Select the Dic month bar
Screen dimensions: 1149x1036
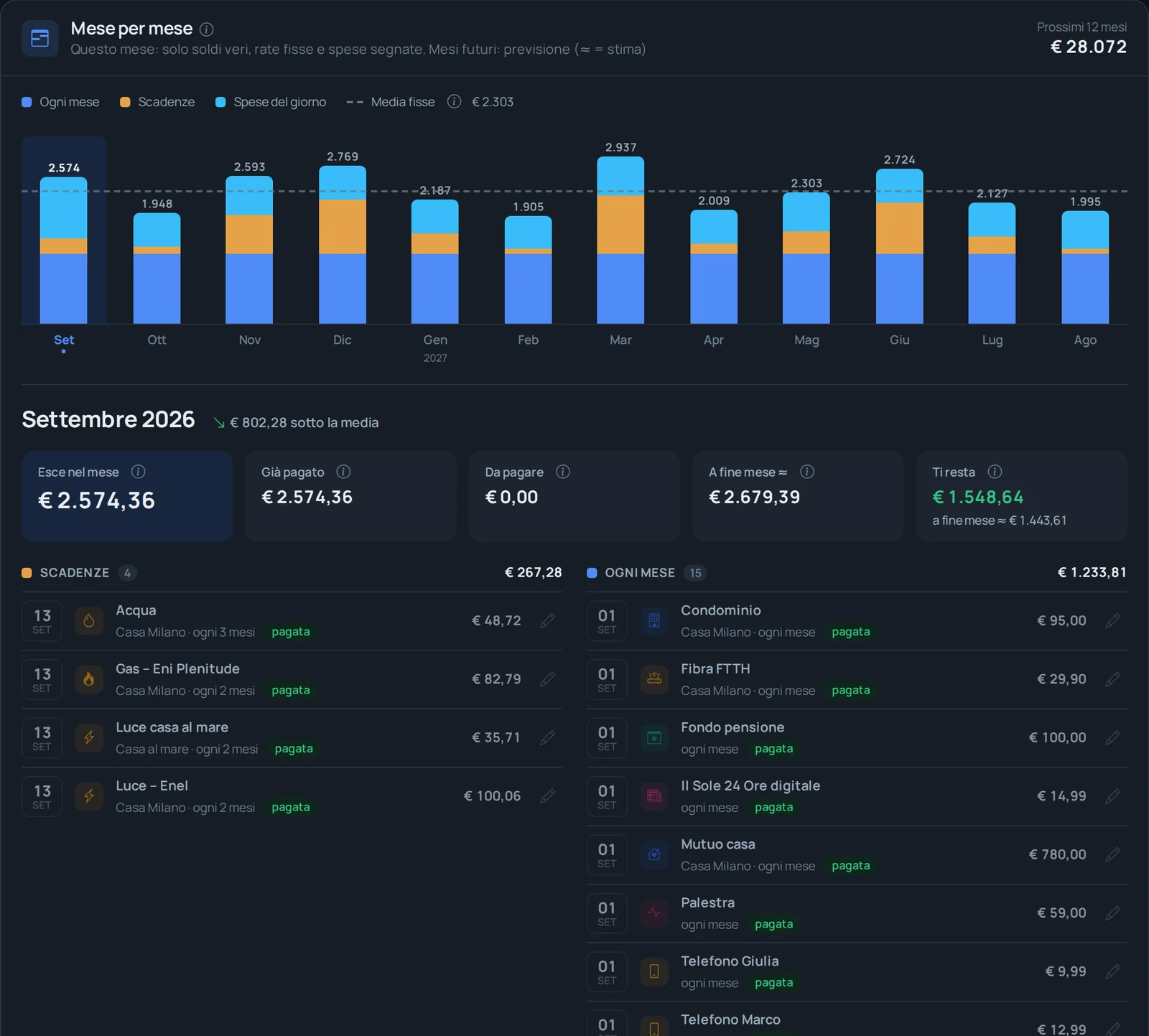point(343,245)
